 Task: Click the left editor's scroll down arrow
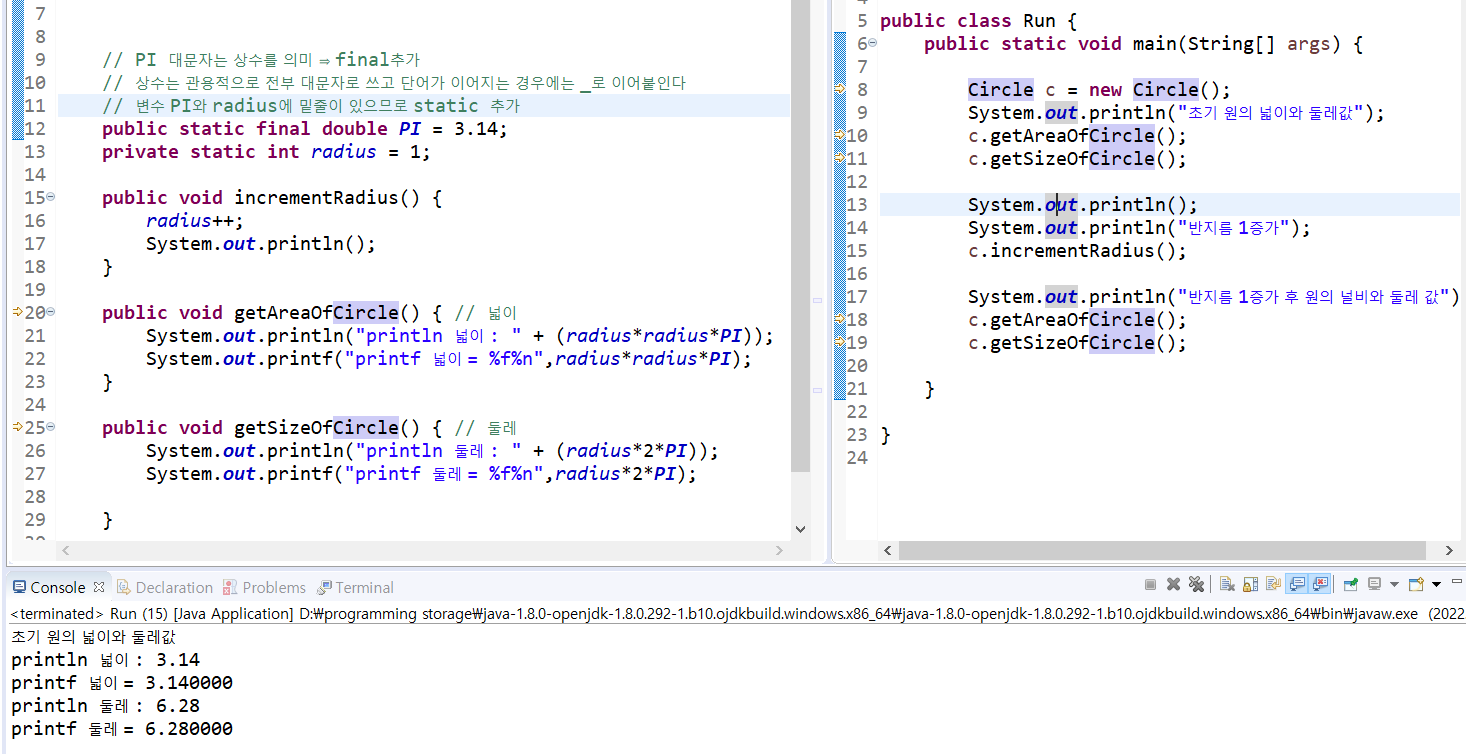[x=800, y=530]
